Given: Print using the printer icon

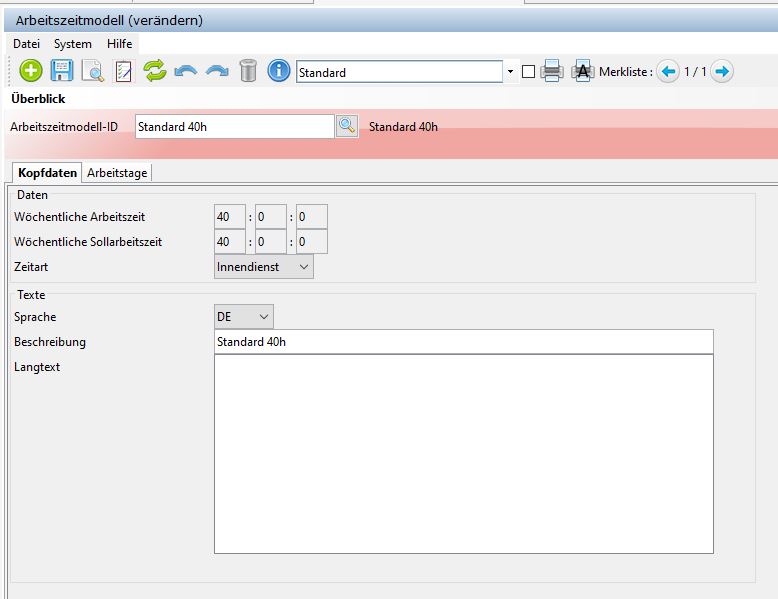Looking at the screenshot, I should coord(551,72).
